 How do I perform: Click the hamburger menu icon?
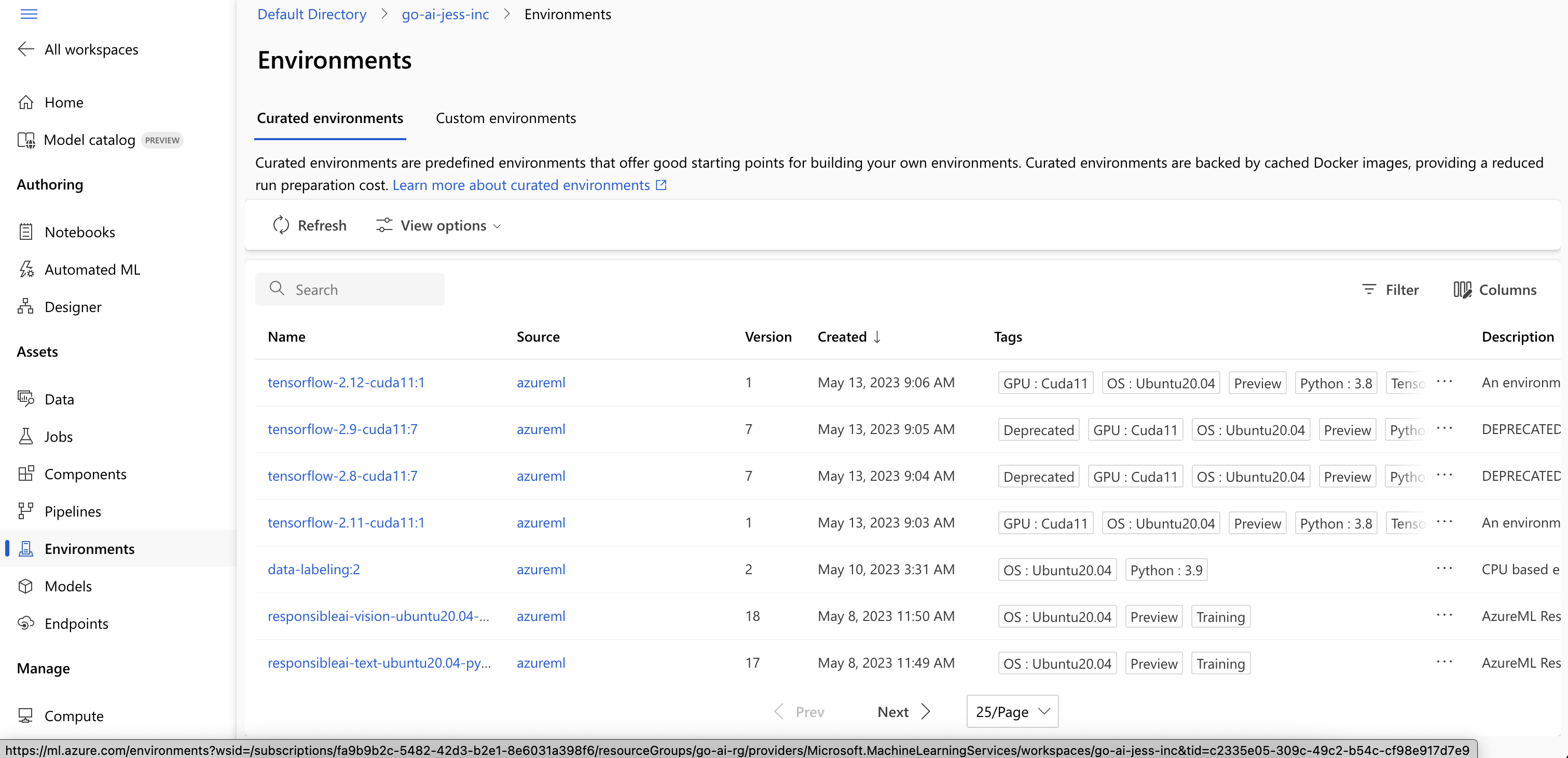pos(29,14)
